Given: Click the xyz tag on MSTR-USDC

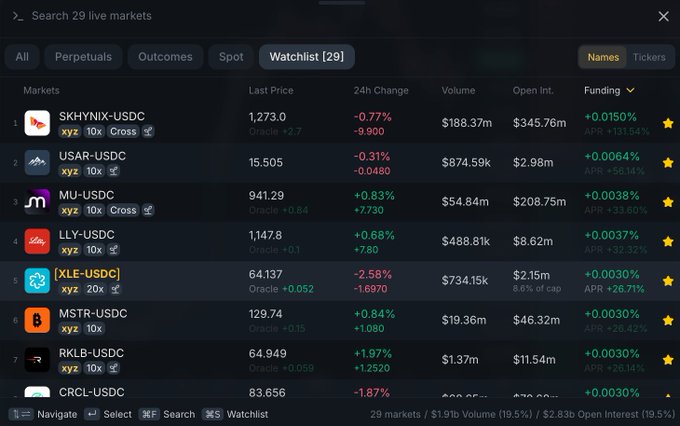Looking at the screenshot, I should (70, 328).
